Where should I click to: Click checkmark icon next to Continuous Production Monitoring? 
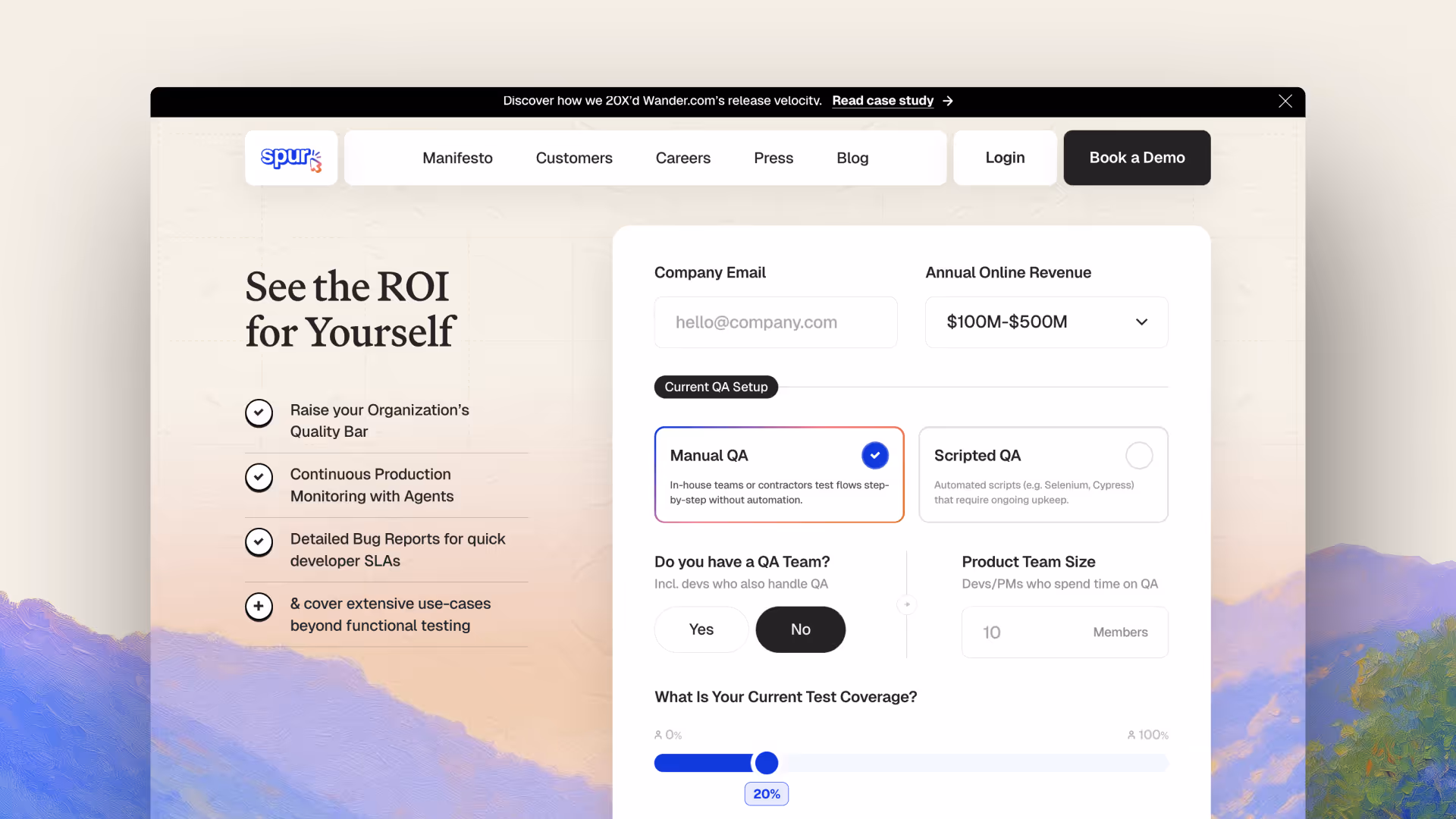coord(259,477)
